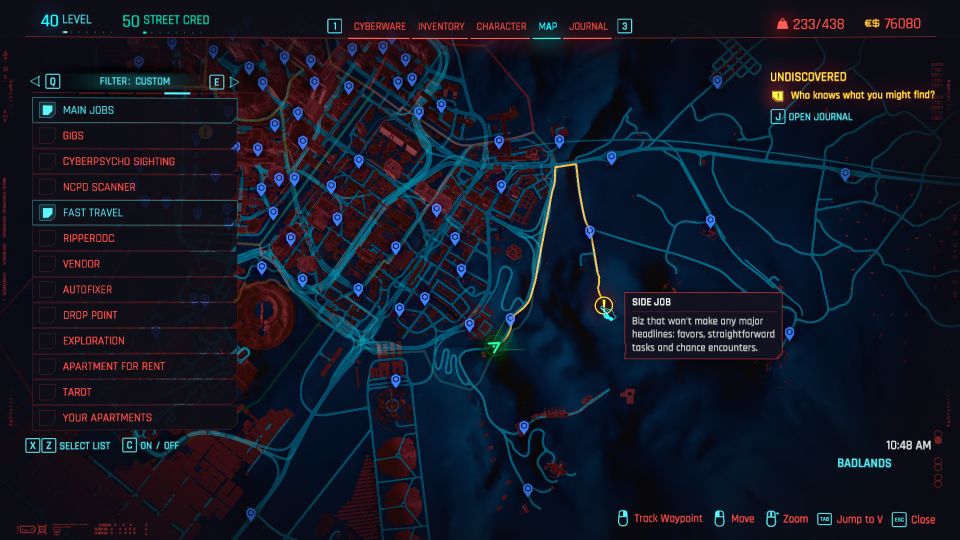
Task: Click the Badlands district label
Action: click(864, 463)
